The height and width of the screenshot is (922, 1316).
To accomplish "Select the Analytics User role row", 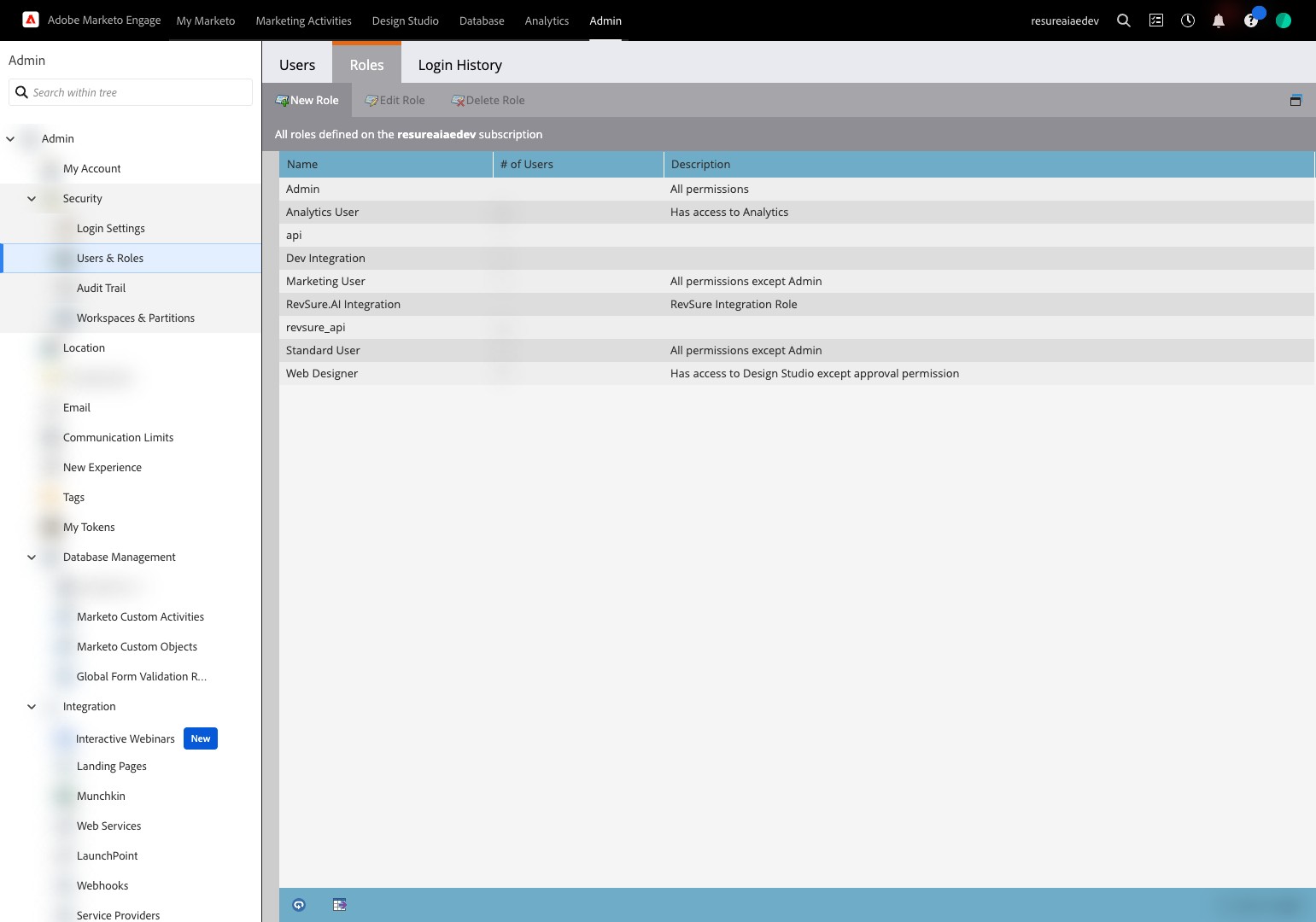I will pyautogui.click(x=797, y=212).
